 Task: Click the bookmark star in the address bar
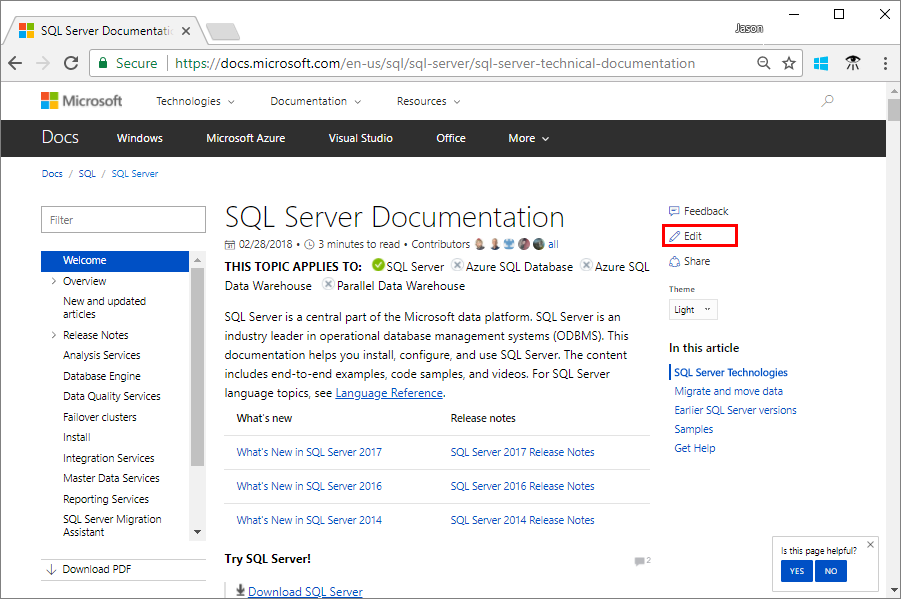click(x=789, y=62)
